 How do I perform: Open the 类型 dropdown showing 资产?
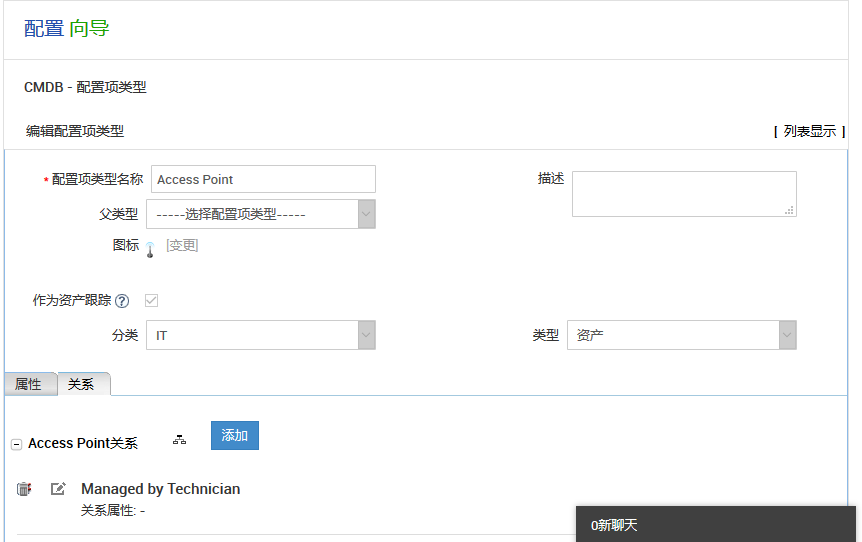tap(681, 336)
